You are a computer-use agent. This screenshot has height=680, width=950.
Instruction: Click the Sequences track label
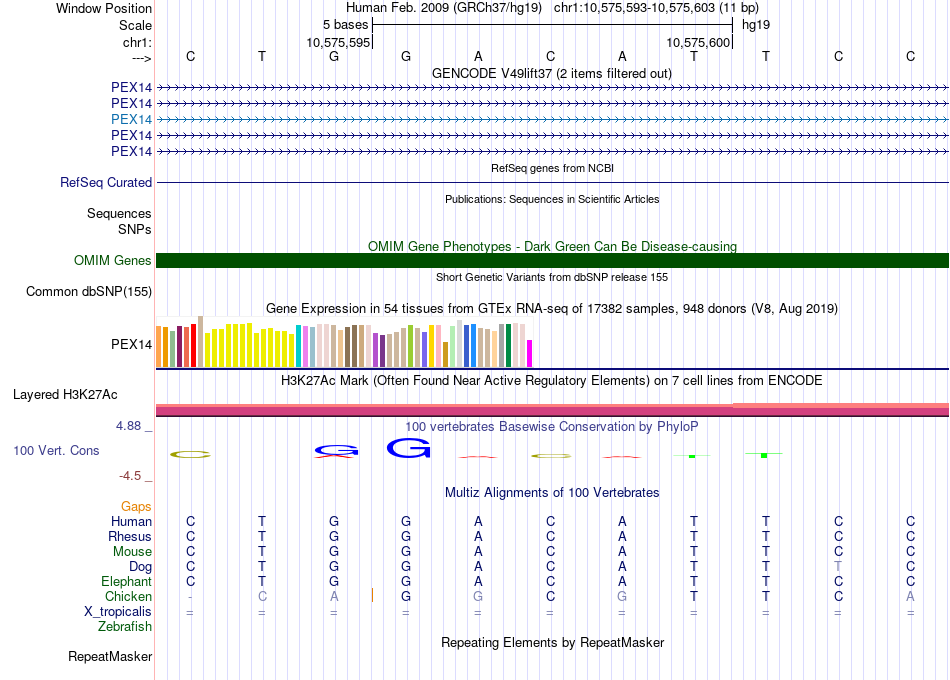coord(119,213)
